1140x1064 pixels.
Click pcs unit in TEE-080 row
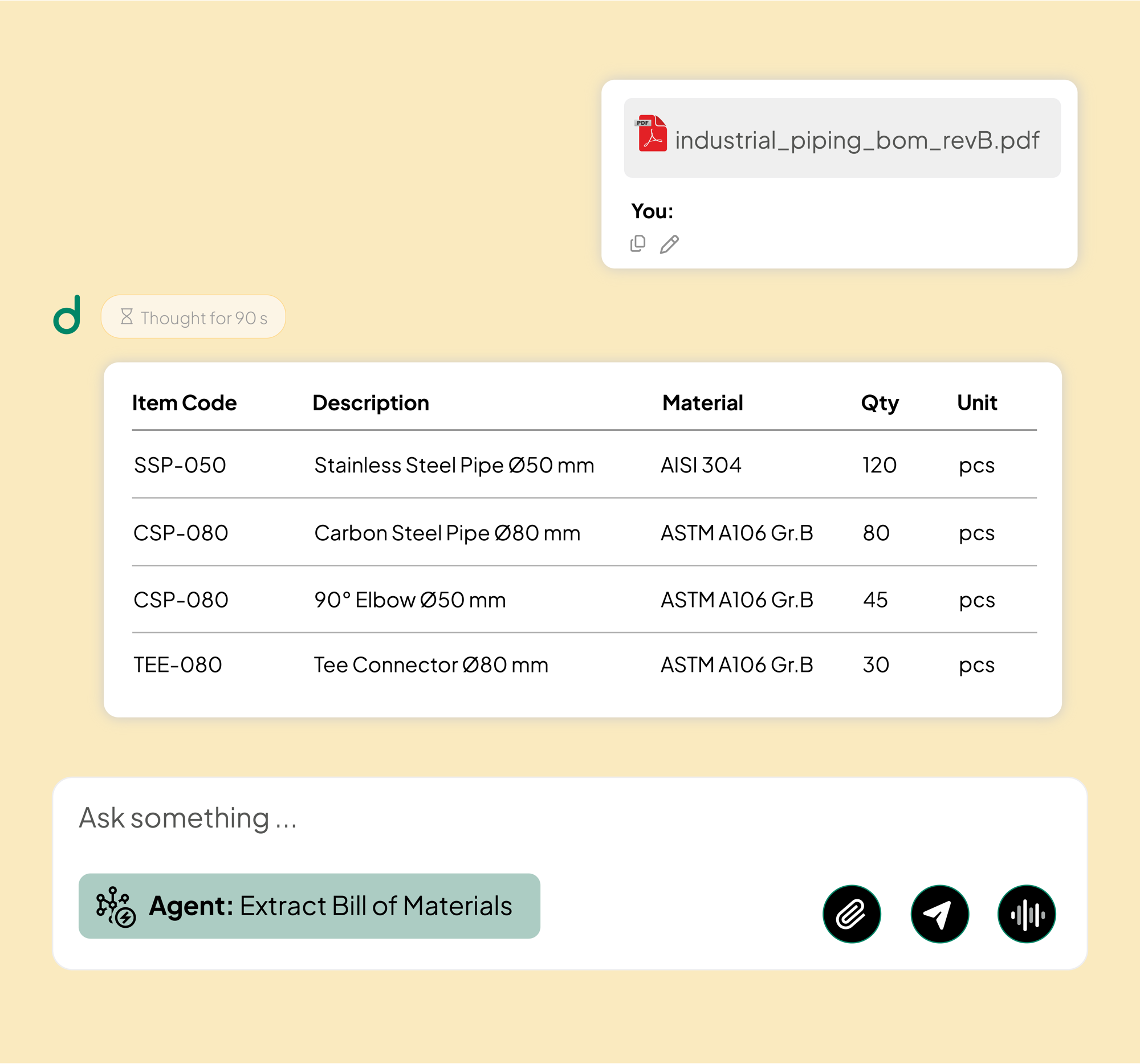(976, 666)
